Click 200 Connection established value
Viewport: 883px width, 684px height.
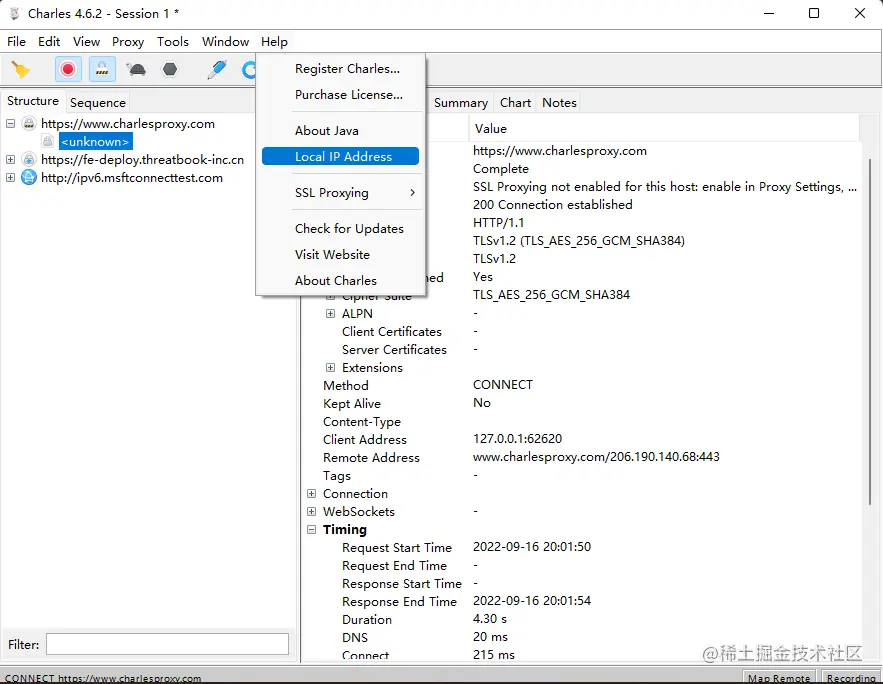pos(552,204)
